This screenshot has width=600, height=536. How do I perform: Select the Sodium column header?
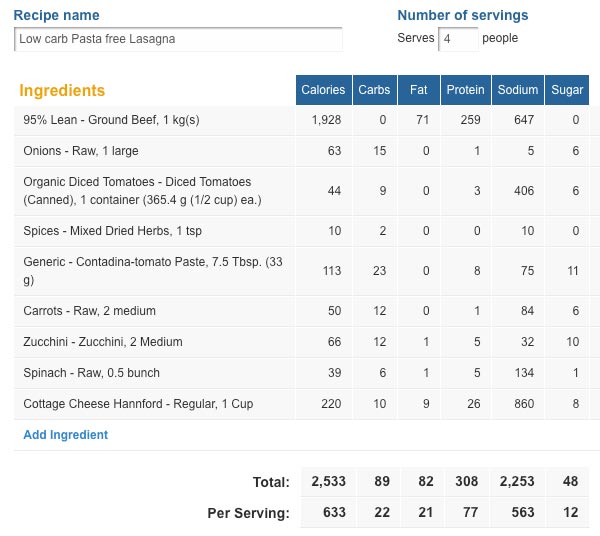(x=518, y=90)
